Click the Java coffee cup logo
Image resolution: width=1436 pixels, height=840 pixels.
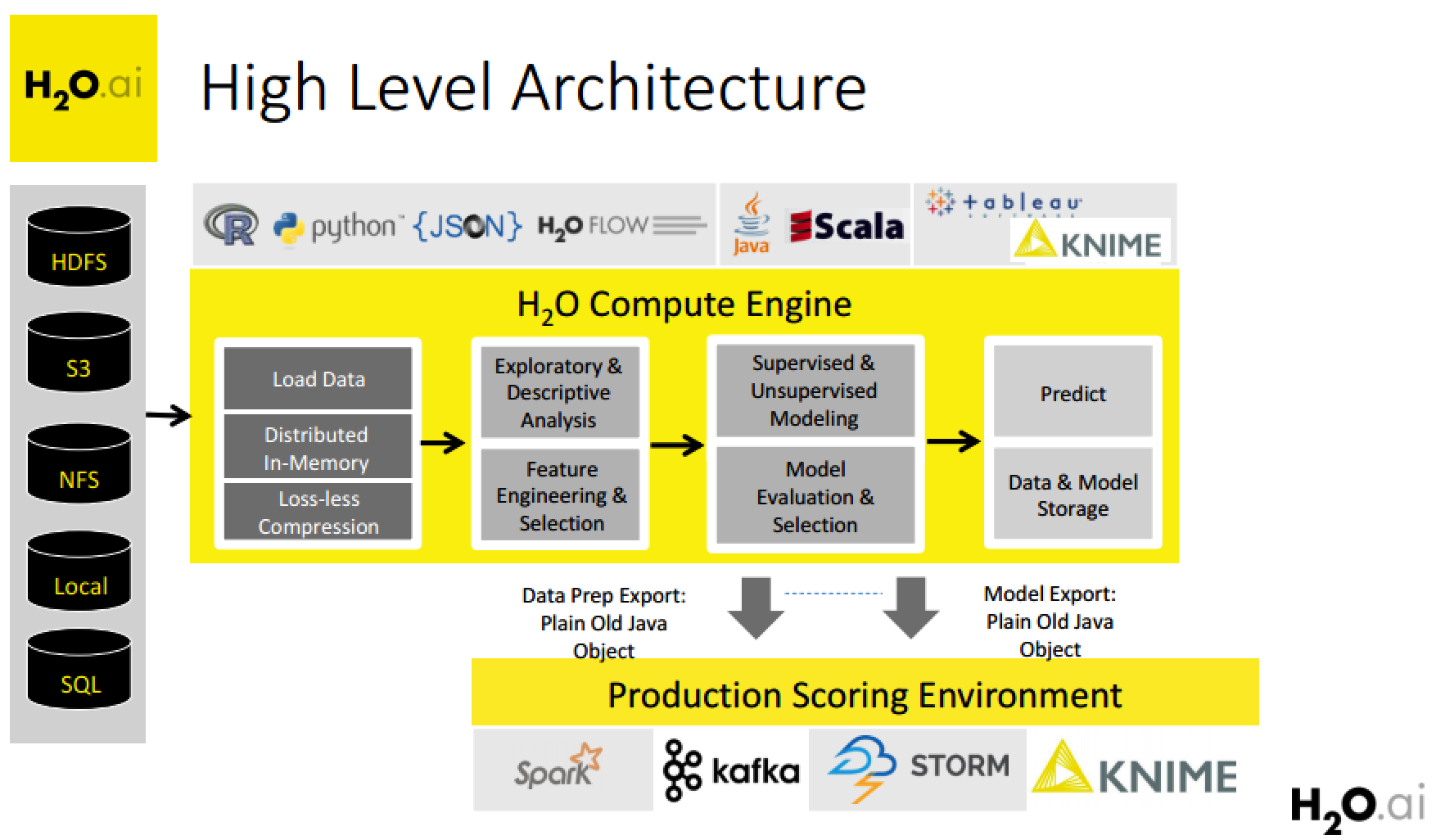click(x=751, y=224)
